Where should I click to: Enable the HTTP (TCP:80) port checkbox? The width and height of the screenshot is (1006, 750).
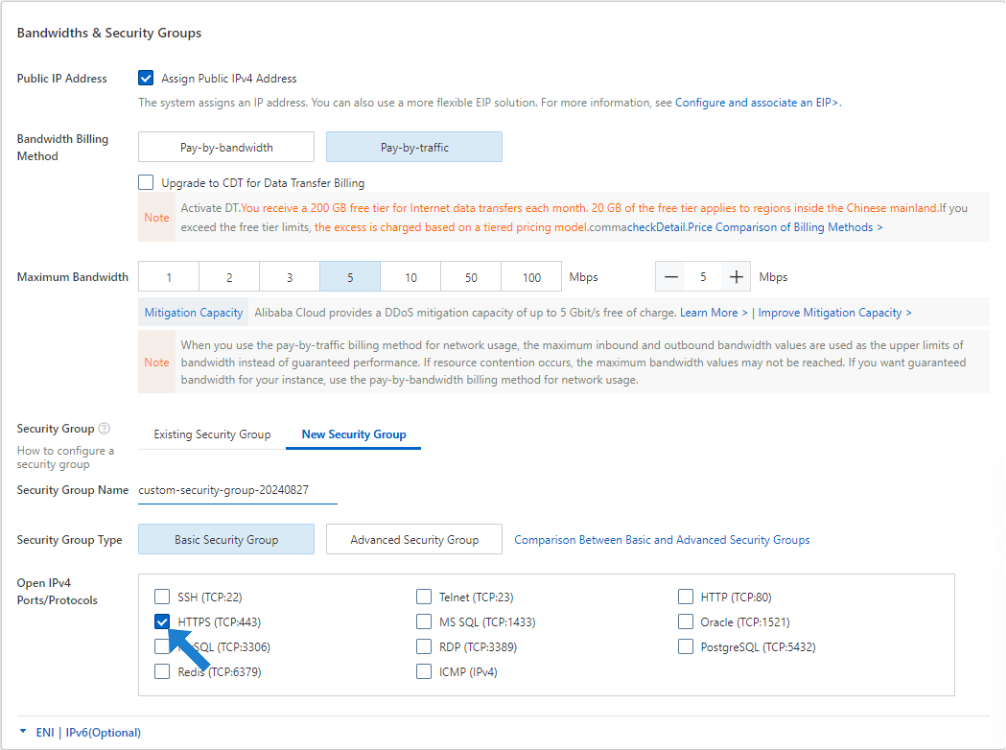(x=685, y=597)
